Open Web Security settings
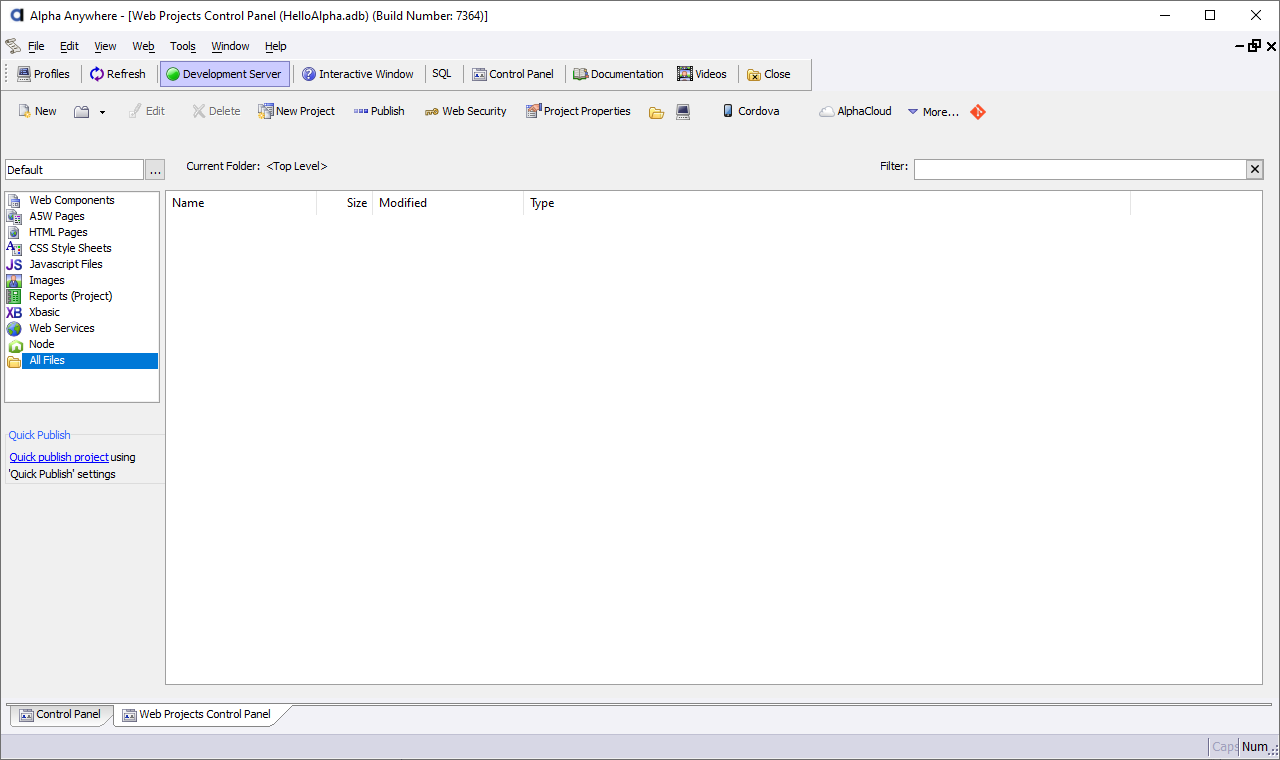Viewport: 1280px width, 760px height. coord(465,111)
